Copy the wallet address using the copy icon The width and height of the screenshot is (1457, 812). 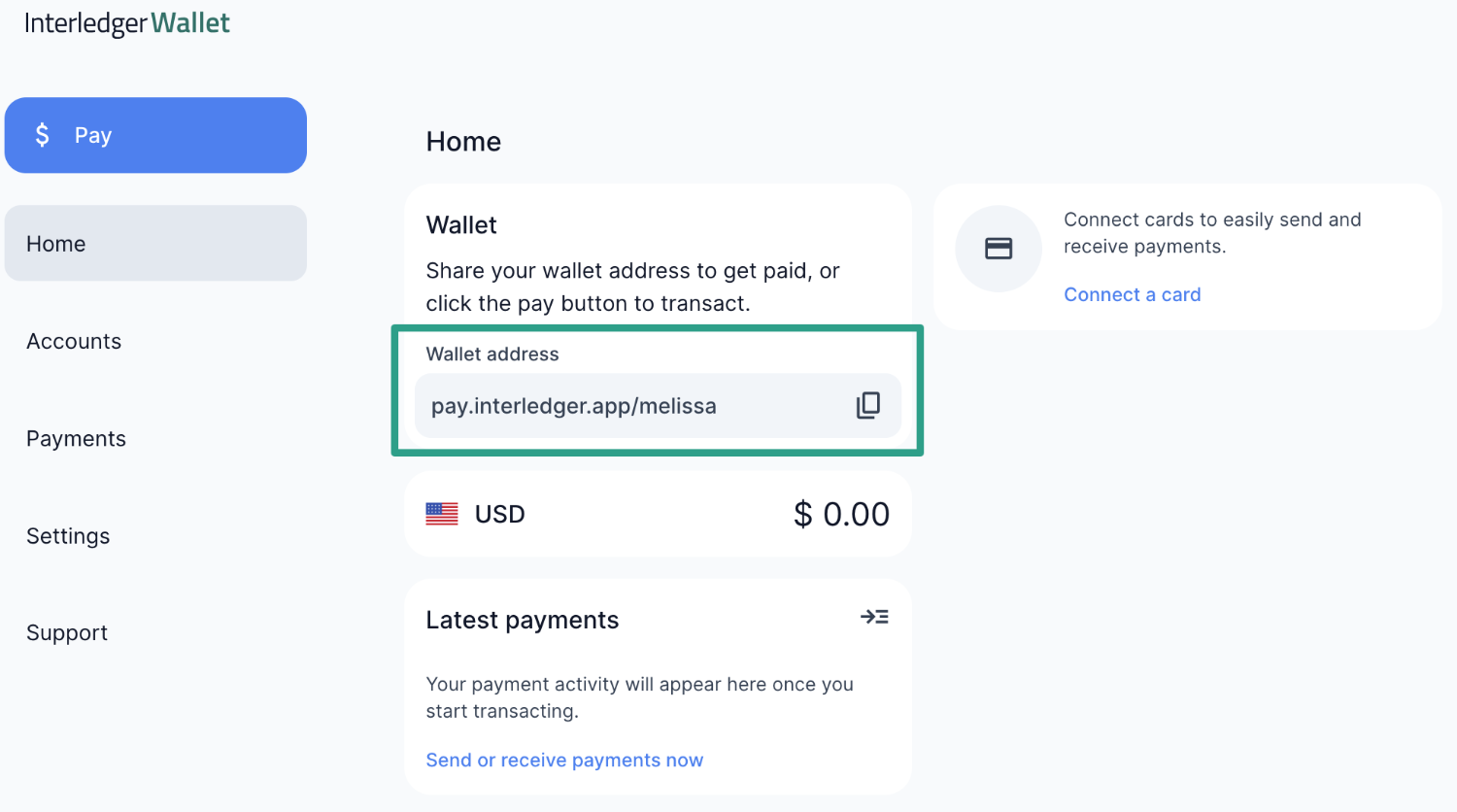pyautogui.click(x=868, y=405)
